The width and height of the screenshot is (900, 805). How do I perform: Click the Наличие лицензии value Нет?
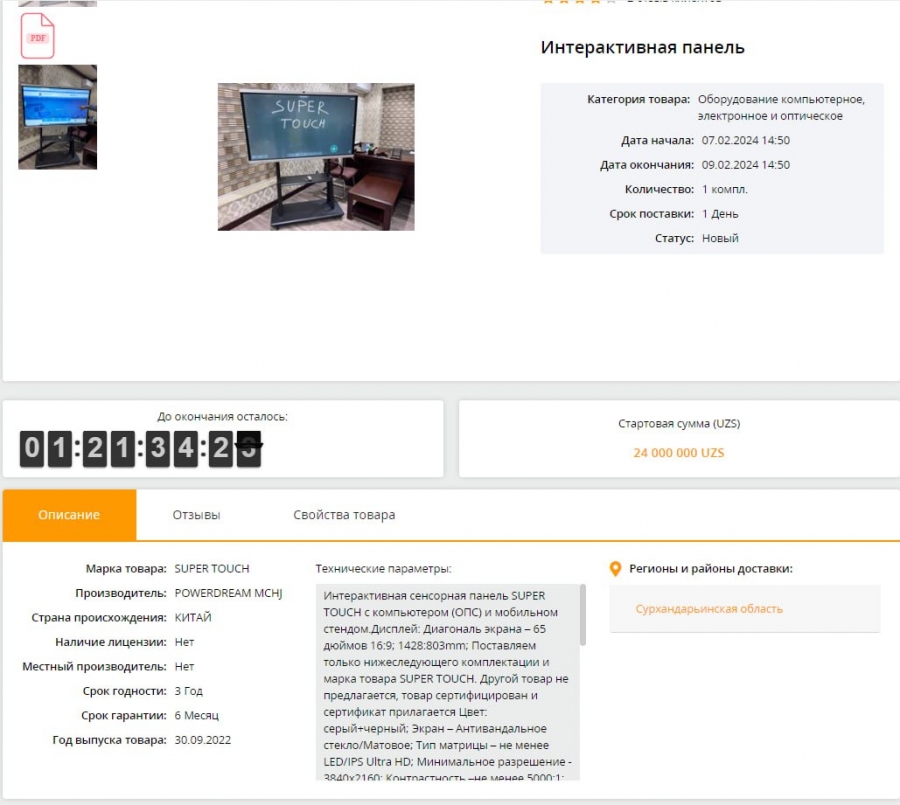click(184, 643)
